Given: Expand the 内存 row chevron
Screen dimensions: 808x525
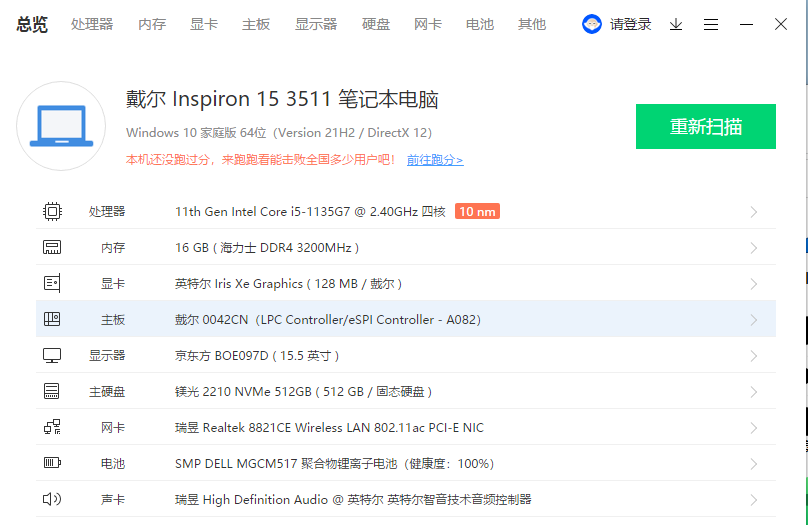Looking at the screenshot, I should pyautogui.click(x=754, y=248).
